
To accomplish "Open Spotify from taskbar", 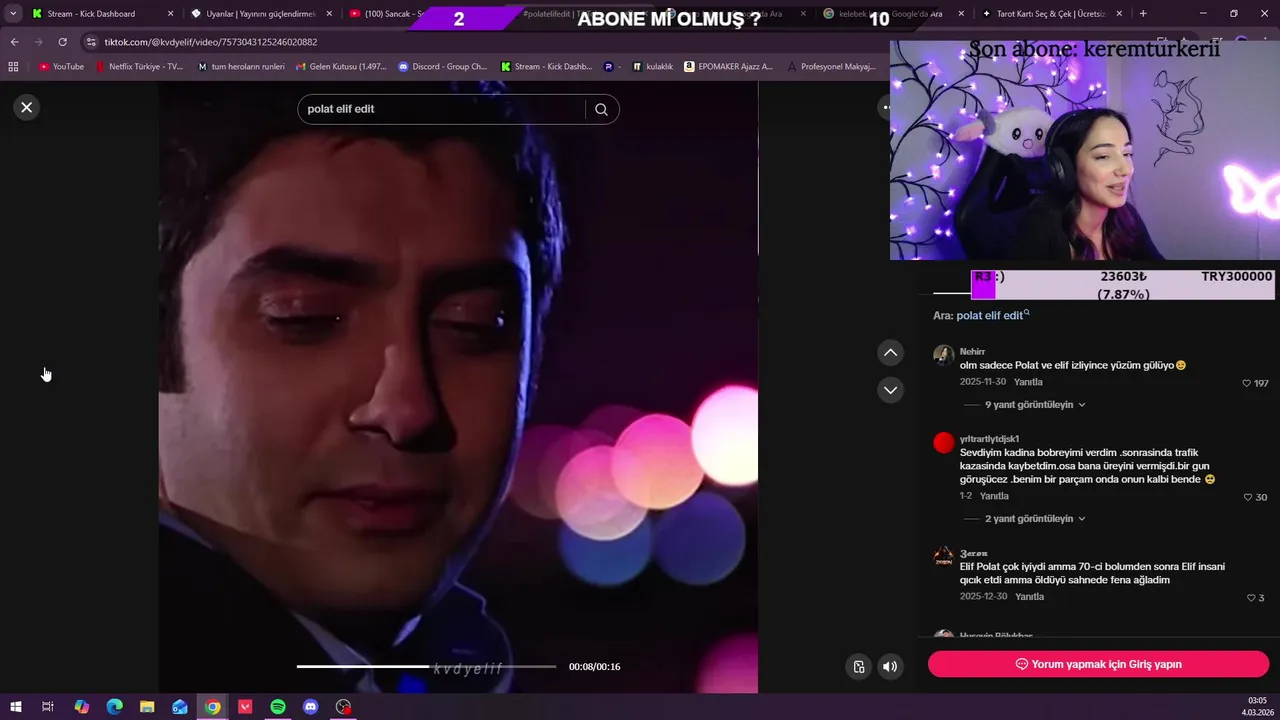I will (278, 707).
